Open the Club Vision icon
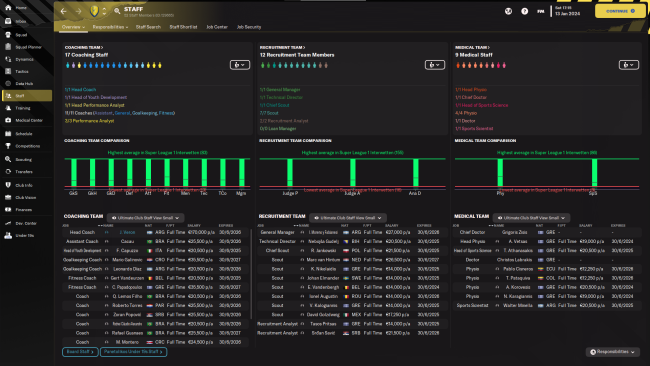Viewport: 650px width, 366px height. click(8, 197)
